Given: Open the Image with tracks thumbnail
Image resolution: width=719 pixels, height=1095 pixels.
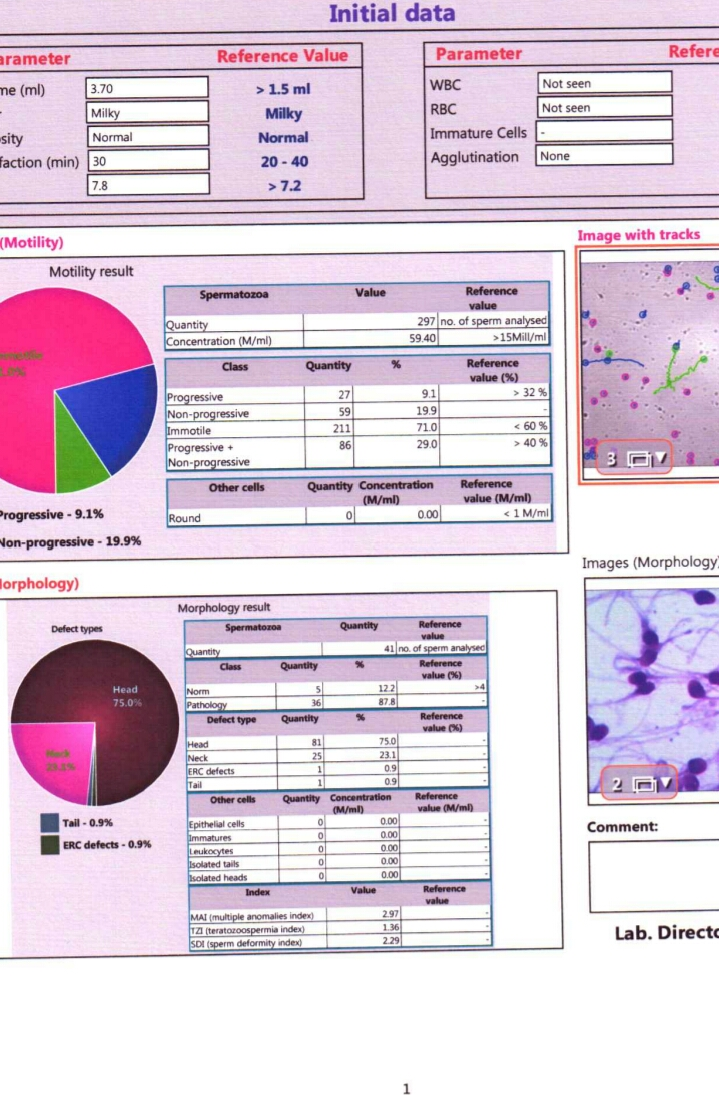Looking at the screenshot, I should 650,363.
